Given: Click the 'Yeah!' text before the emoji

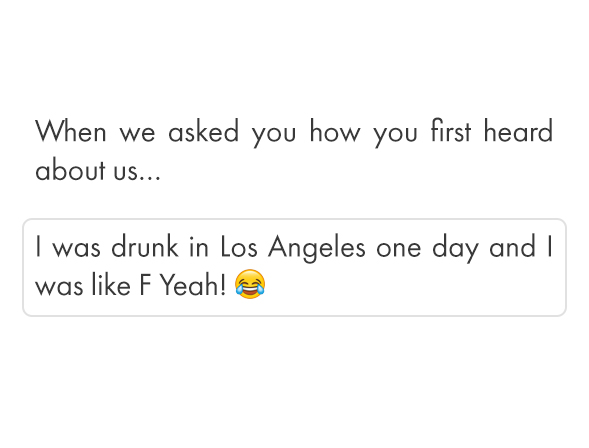Looking at the screenshot, I should [193, 285].
